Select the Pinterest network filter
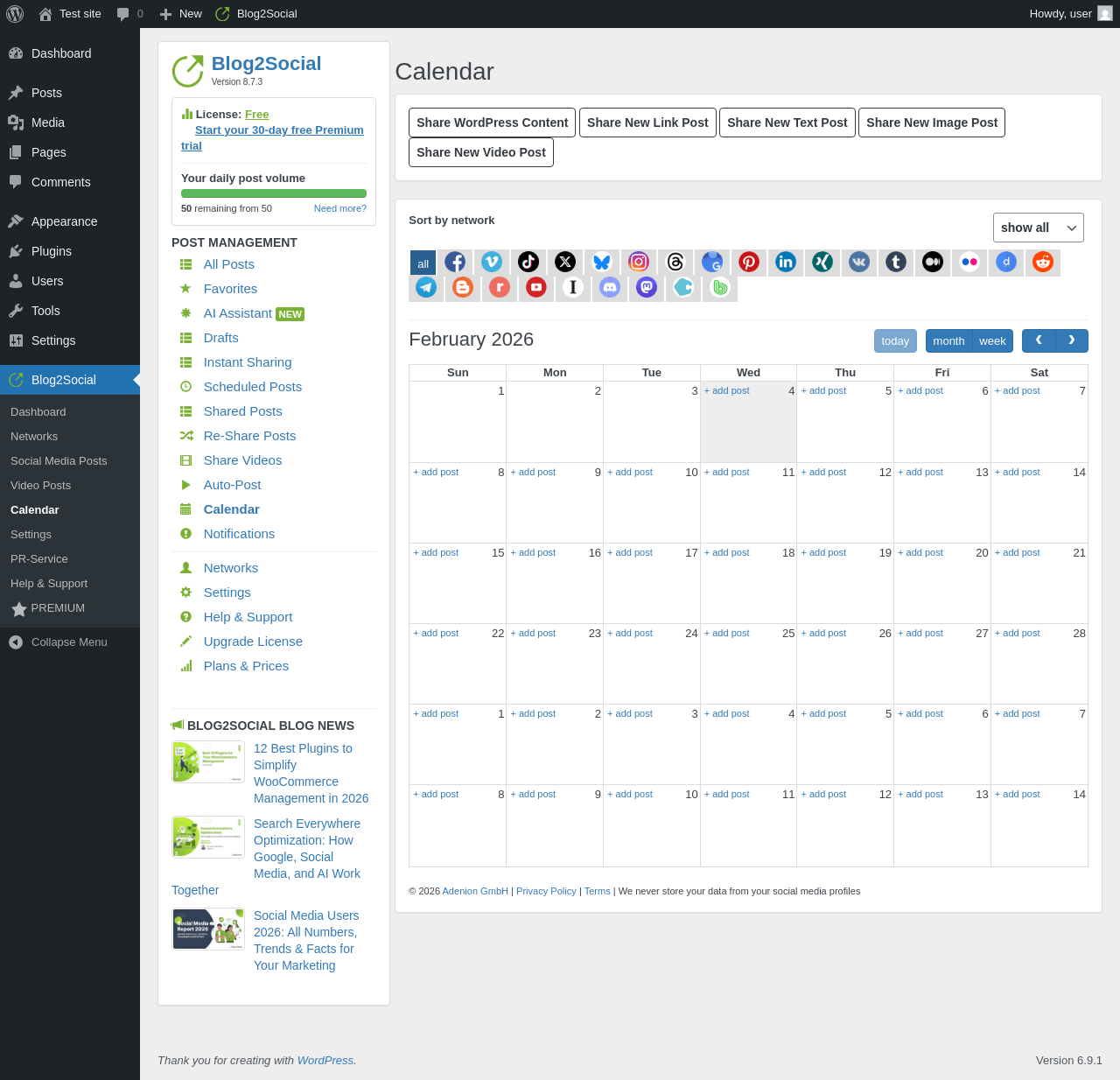Viewport: 1120px width, 1080px height. pyautogui.click(x=749, y=262)
